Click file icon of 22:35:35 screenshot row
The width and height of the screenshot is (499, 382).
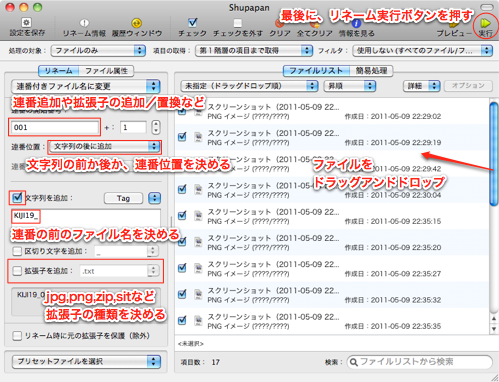click(x=198, y=321)
